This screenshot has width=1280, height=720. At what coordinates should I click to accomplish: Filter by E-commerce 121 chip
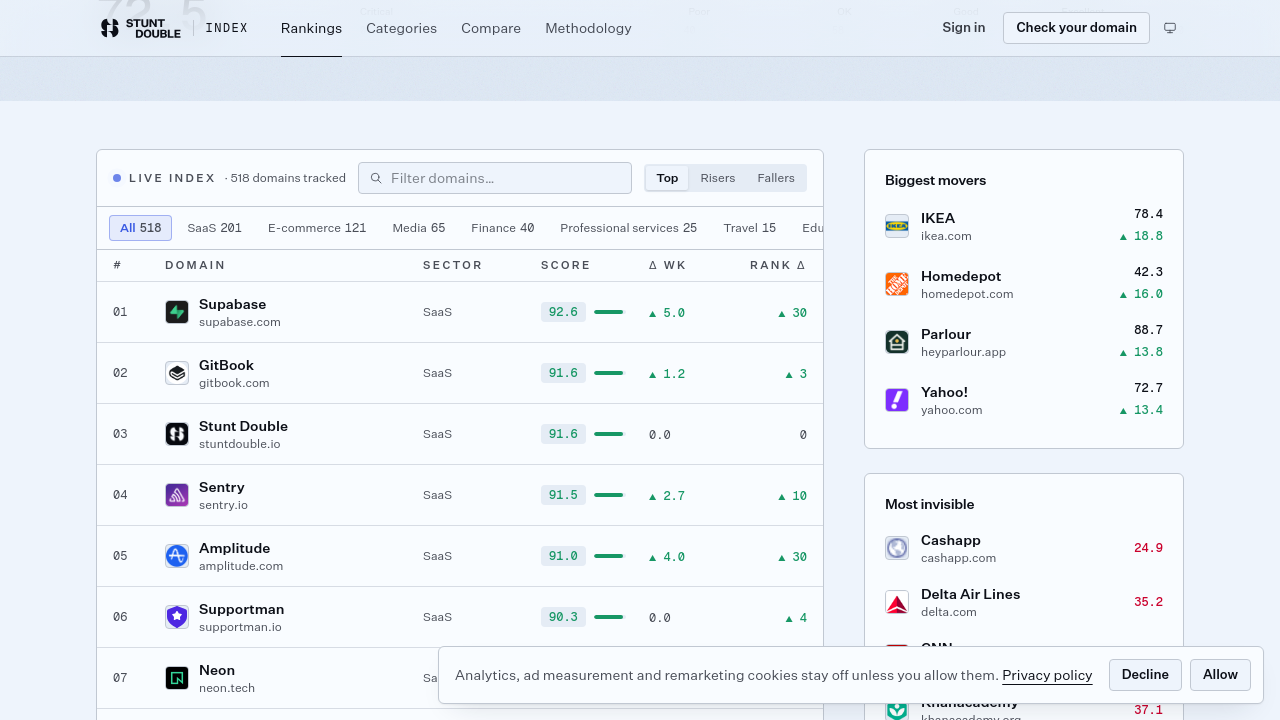pos(317,228)
